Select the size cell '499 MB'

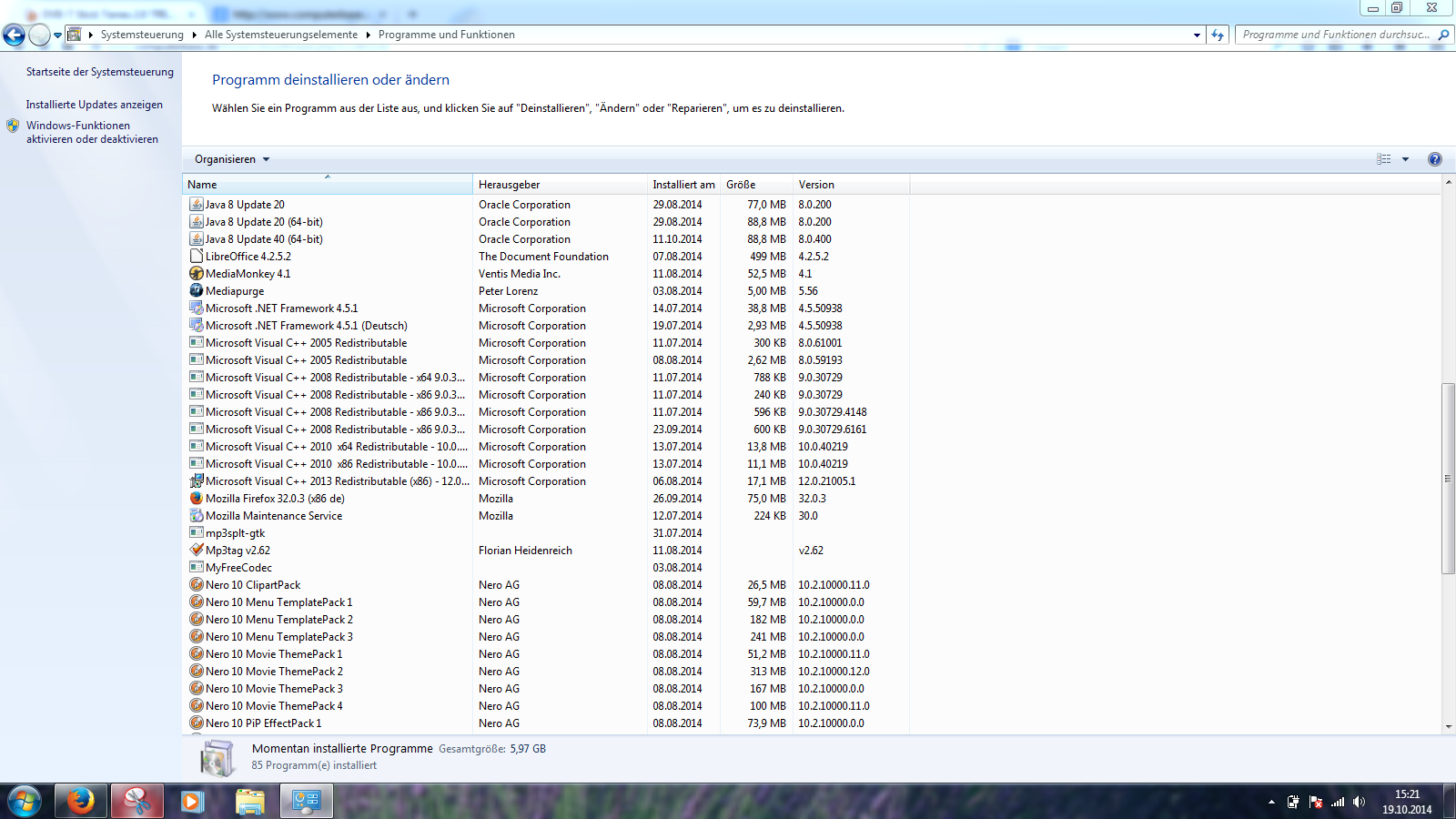tap(768, 257)
